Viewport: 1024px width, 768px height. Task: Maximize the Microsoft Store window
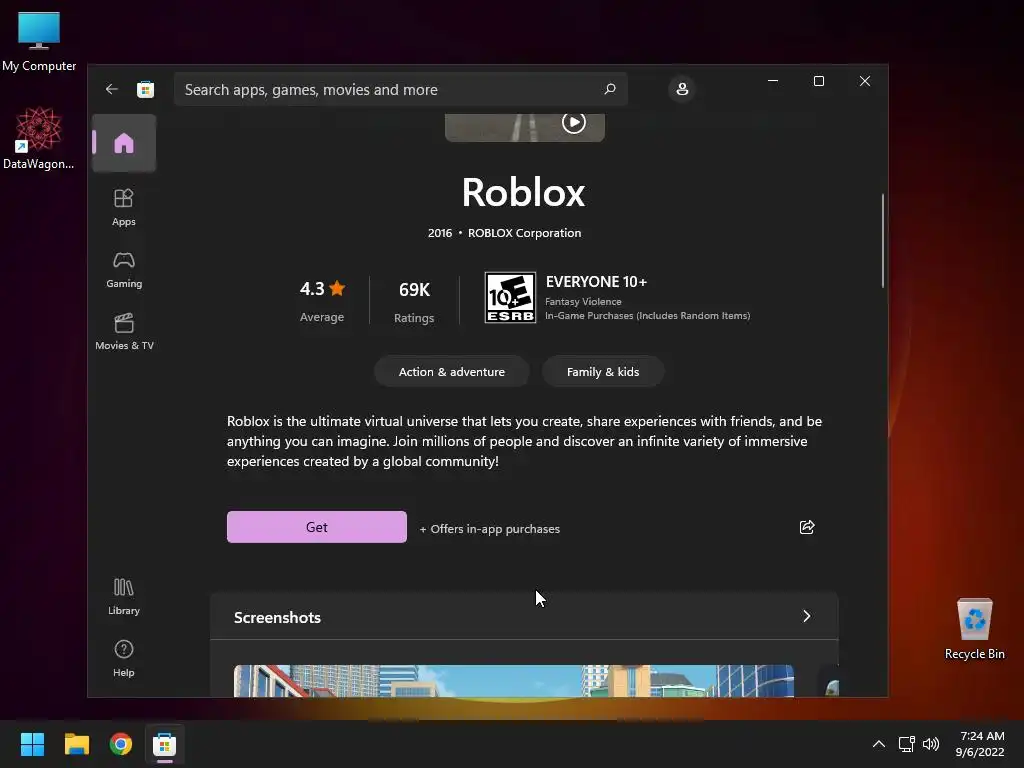pos(819,81)
